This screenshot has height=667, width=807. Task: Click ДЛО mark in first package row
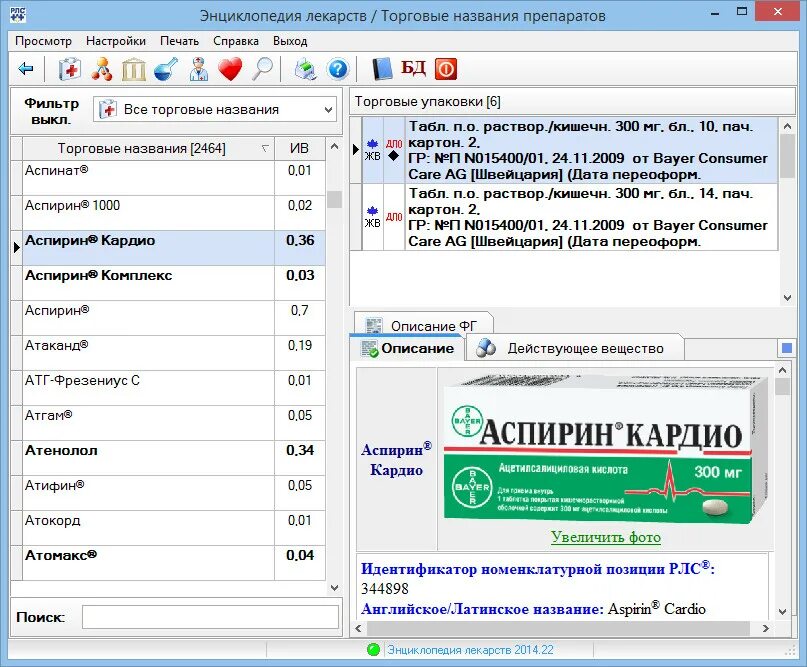coord(394,144)
